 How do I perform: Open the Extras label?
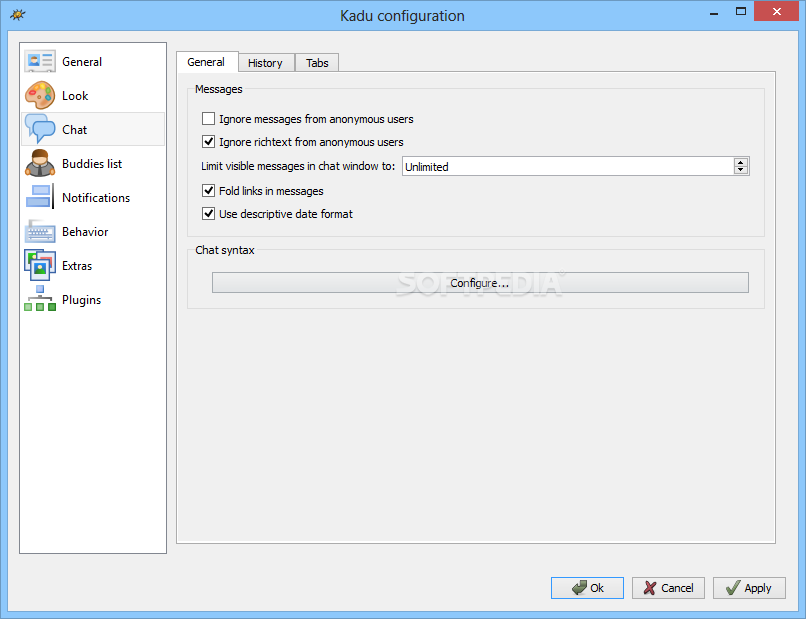pos(77,266)
